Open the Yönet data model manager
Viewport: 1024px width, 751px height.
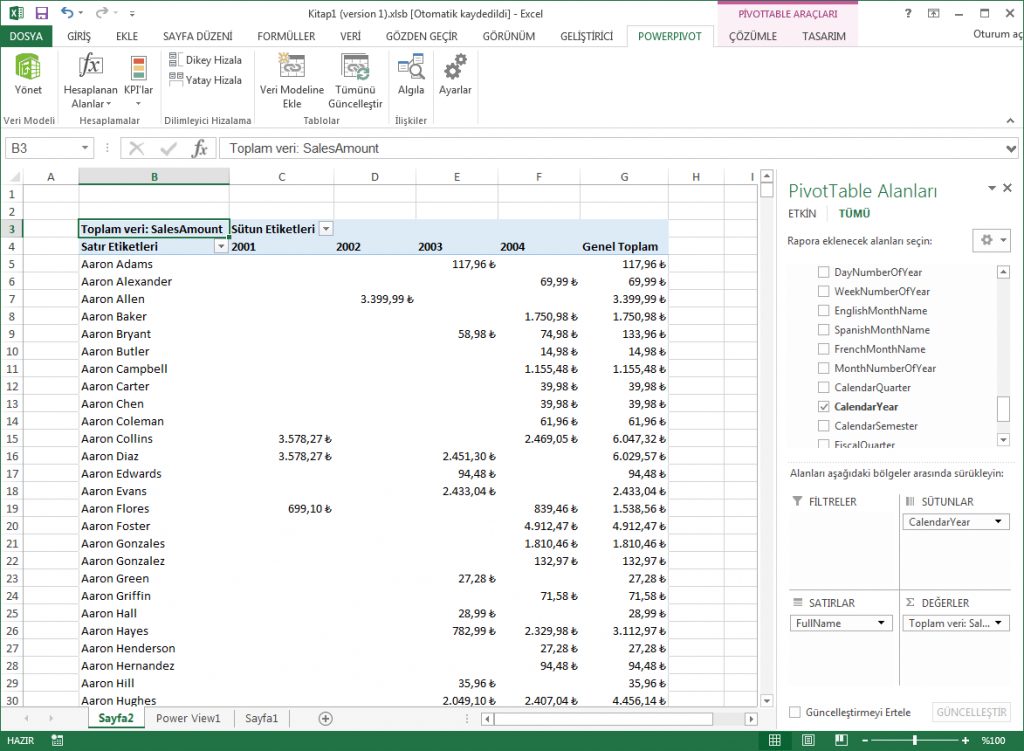pyautogui.click(x=28, y=74)
